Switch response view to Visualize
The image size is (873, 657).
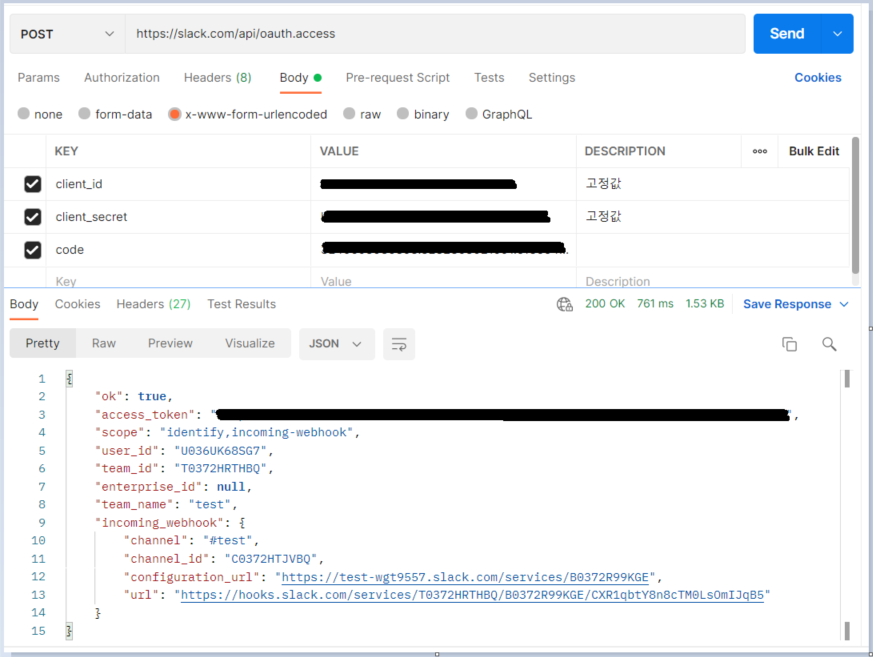[249, 343]
